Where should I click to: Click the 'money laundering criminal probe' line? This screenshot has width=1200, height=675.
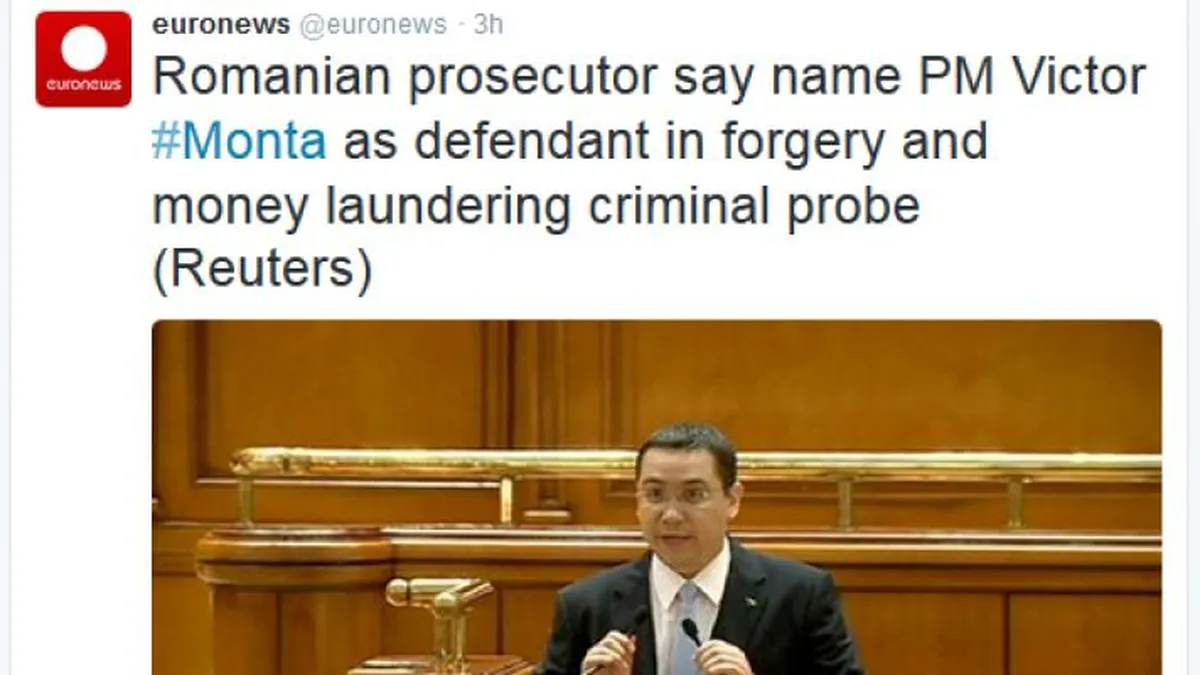coord(535,207)
